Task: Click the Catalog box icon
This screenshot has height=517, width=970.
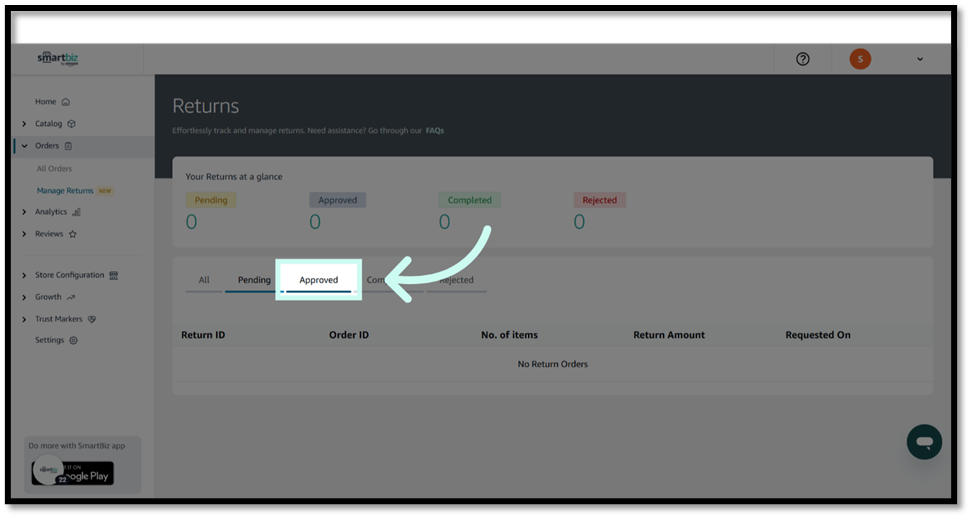Action: click(71, 124)
